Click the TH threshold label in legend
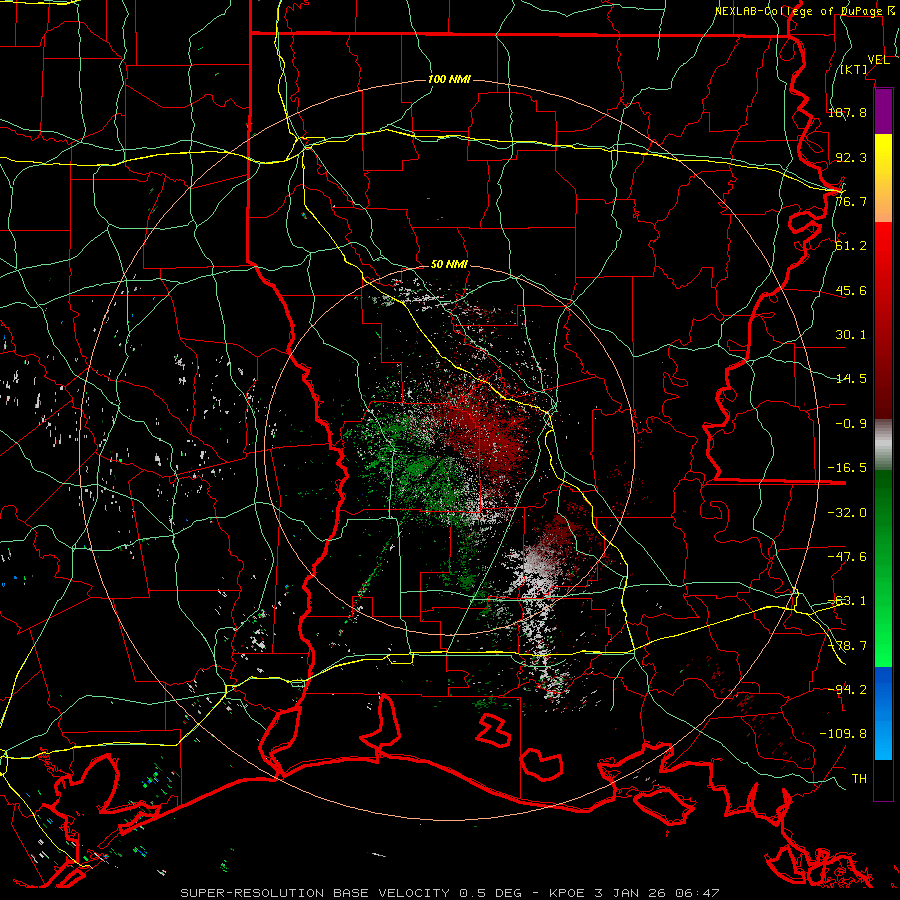Screen dimensions: 900x900 tap(859, 779)
